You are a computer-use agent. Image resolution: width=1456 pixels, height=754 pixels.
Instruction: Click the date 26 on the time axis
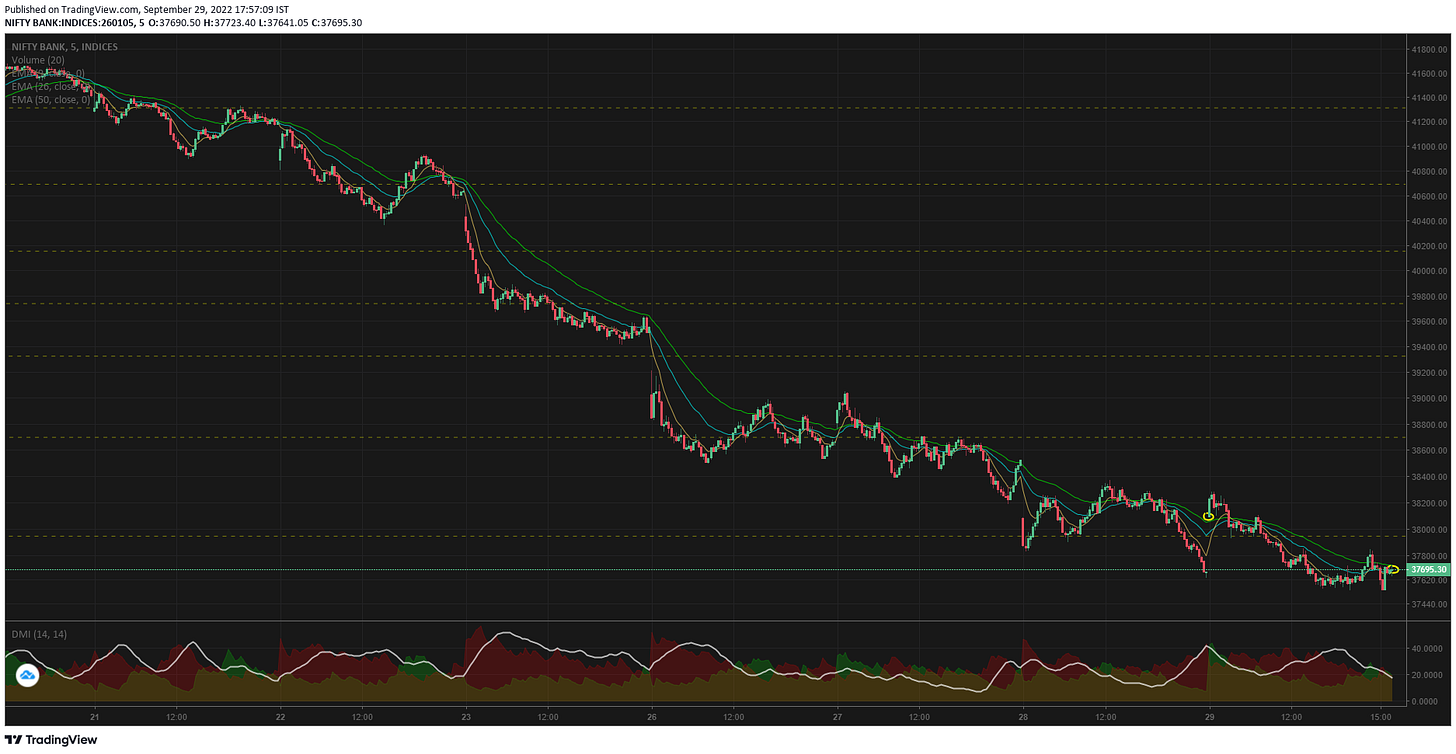tap(651, 717)
